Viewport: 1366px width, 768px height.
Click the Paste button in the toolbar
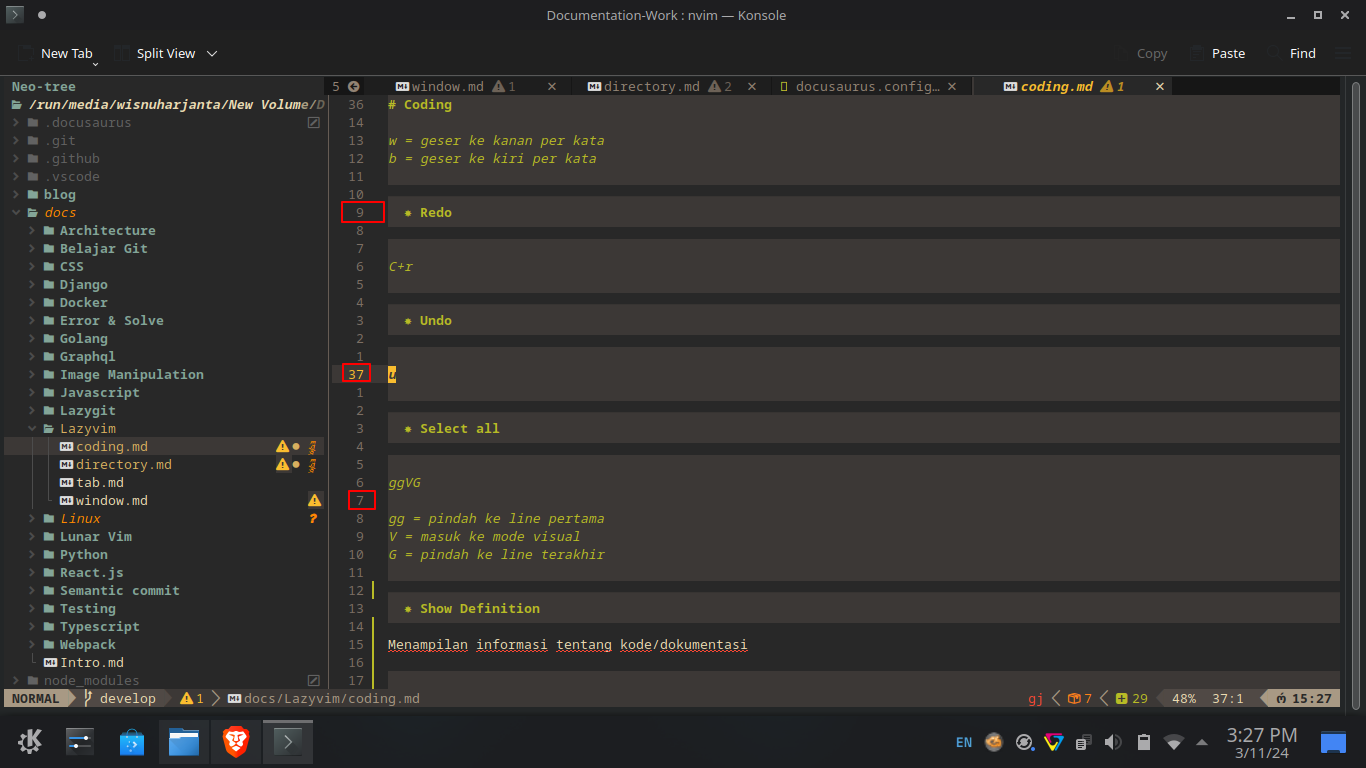tap(1228, 54)
